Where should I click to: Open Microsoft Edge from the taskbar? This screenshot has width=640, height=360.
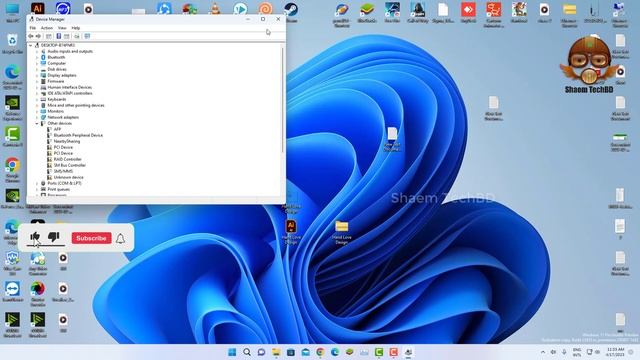335,352
